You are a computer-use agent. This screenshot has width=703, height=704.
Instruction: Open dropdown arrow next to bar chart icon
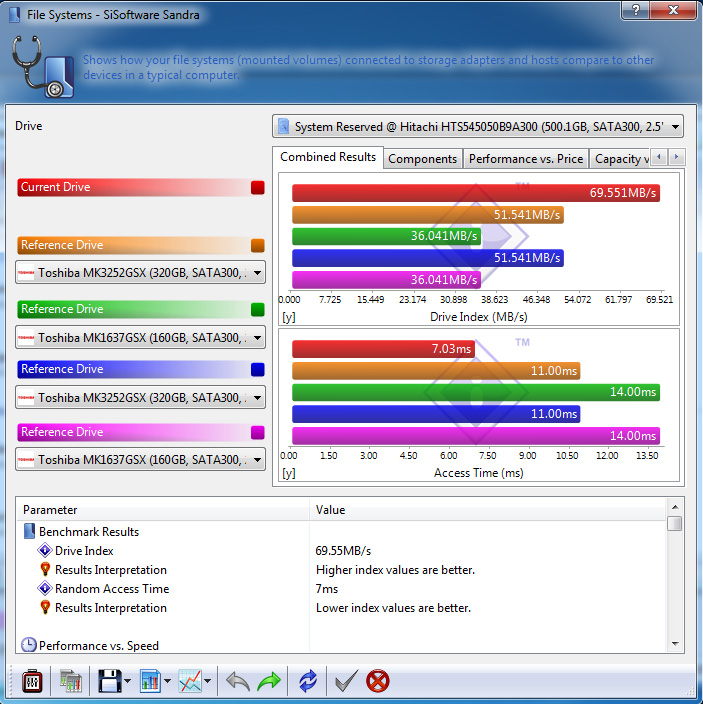click(167, 682)
